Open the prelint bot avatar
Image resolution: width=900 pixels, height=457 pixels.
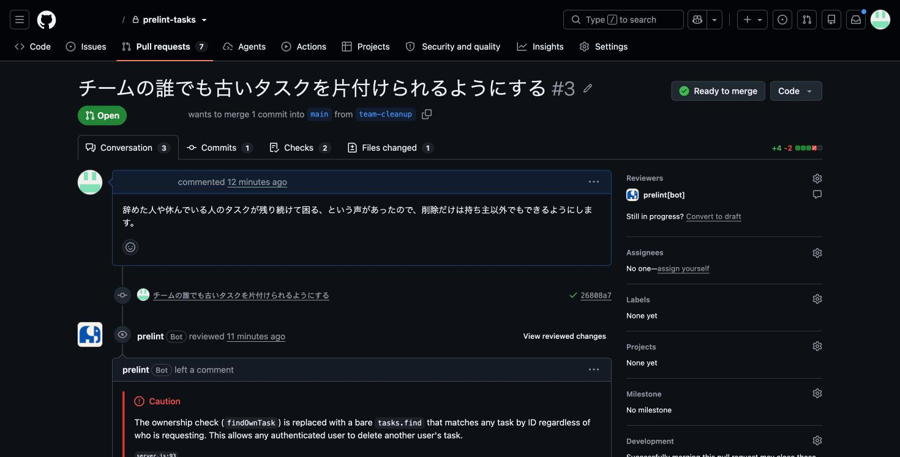pos(90,334)
